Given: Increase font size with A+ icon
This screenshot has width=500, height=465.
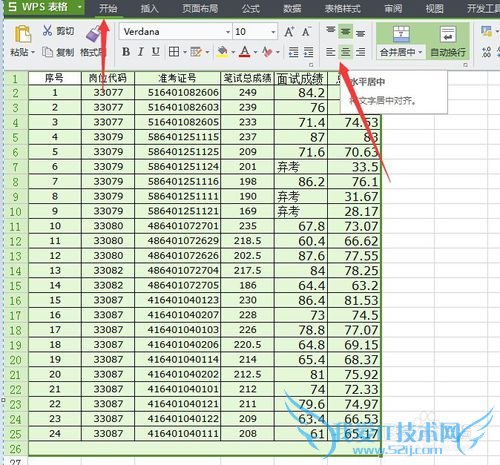Looking at the screenshot, I should [289, 32].
